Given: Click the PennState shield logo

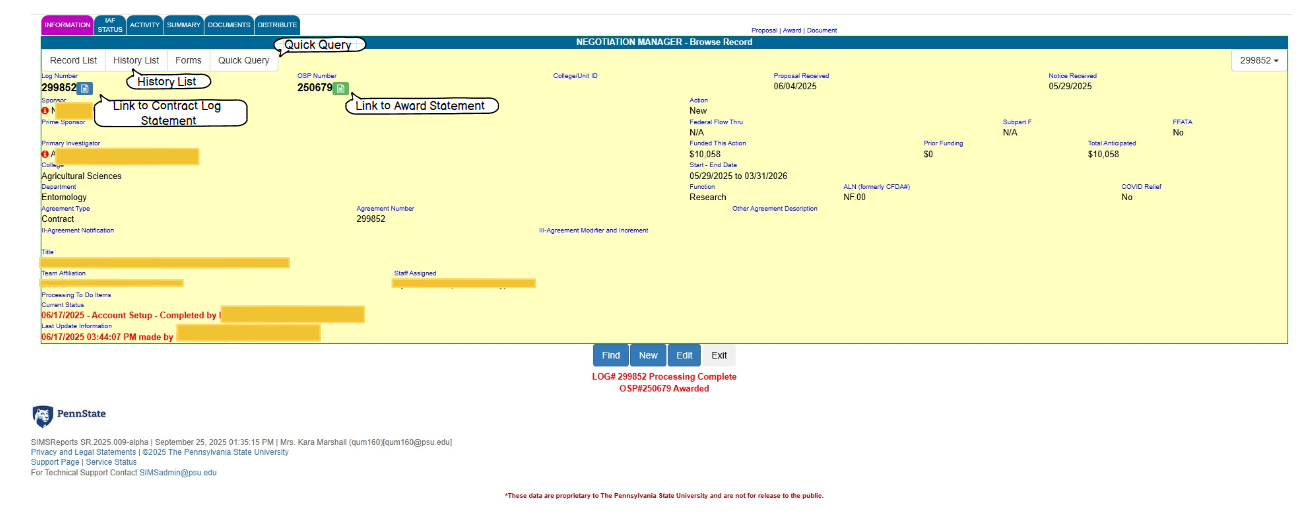Looking at the screenshot, I should tap(43, 416).
